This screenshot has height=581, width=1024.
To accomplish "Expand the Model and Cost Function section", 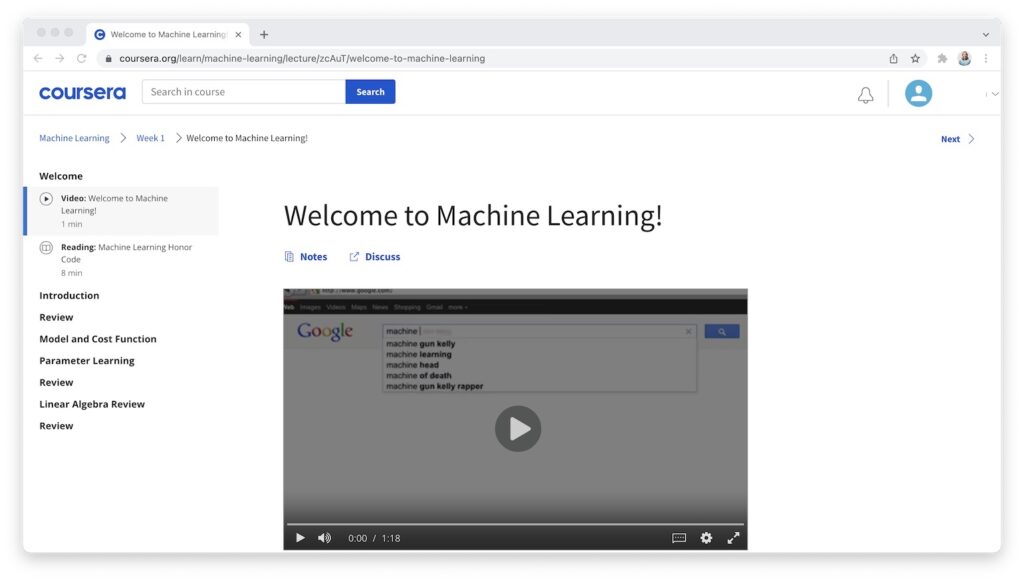I will [98, 339].
